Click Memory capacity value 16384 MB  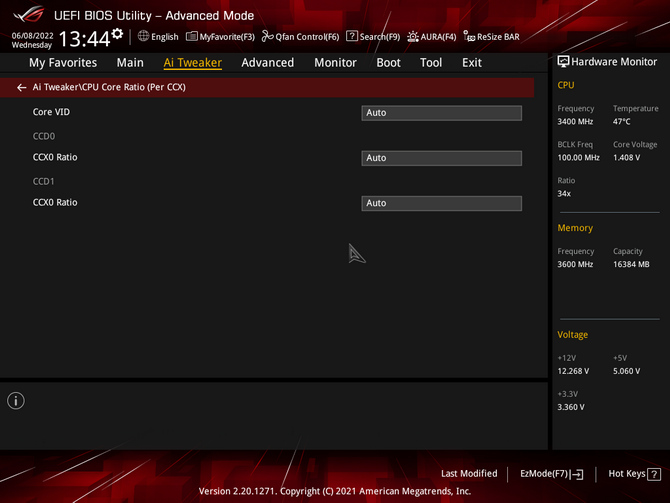[631, 265]
